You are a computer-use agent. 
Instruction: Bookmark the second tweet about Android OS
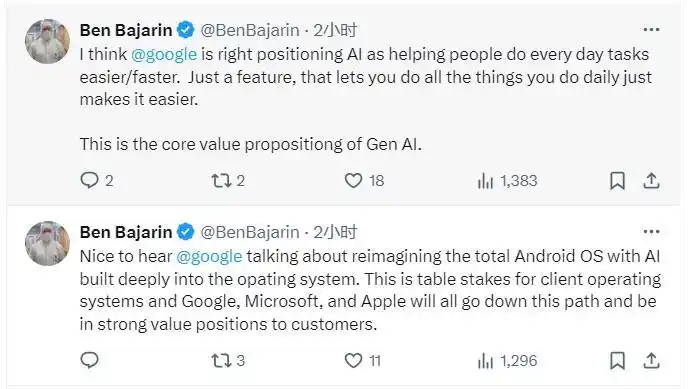coord(617,361)
